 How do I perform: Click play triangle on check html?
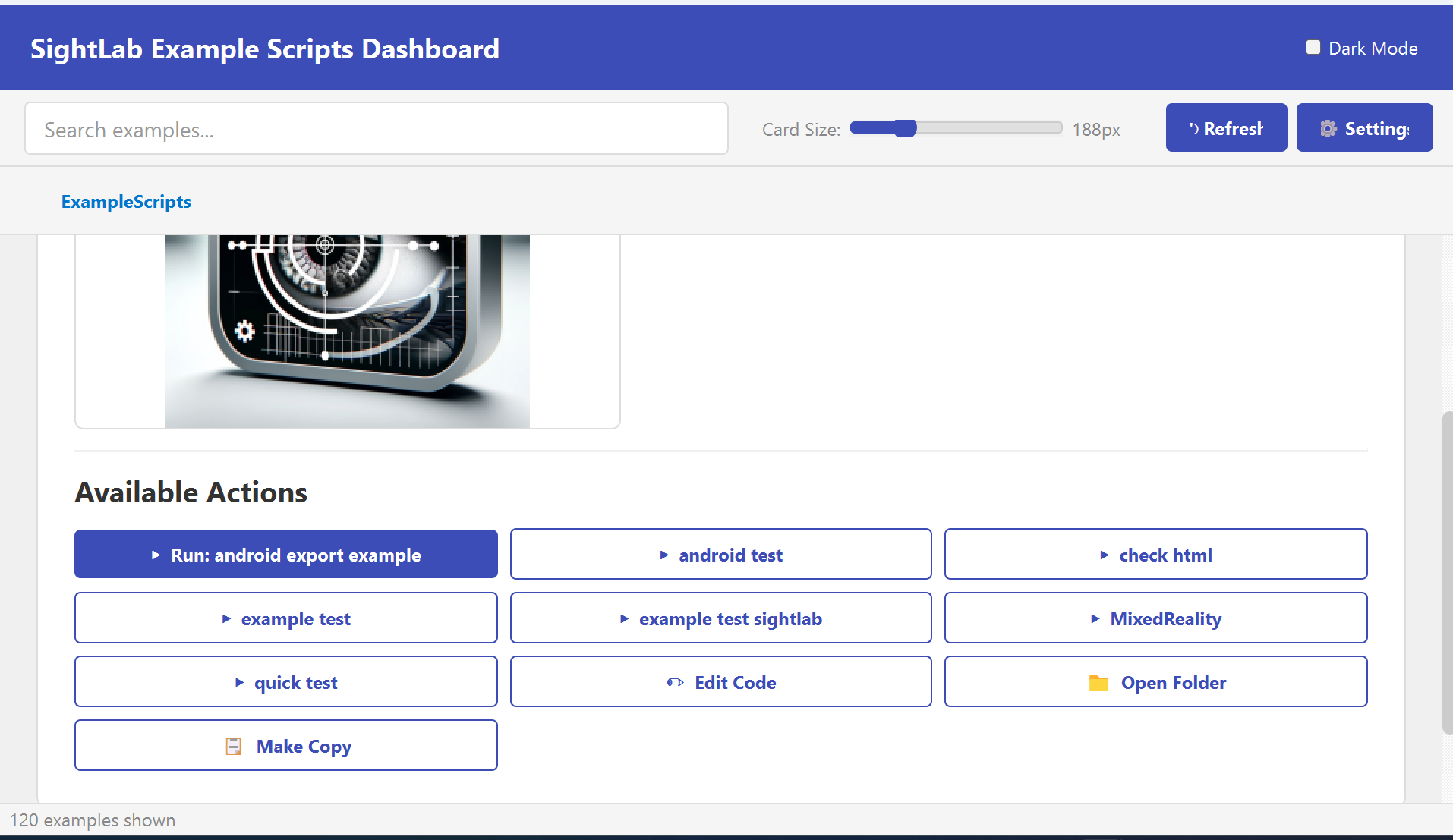click(x=1105, y=555)
